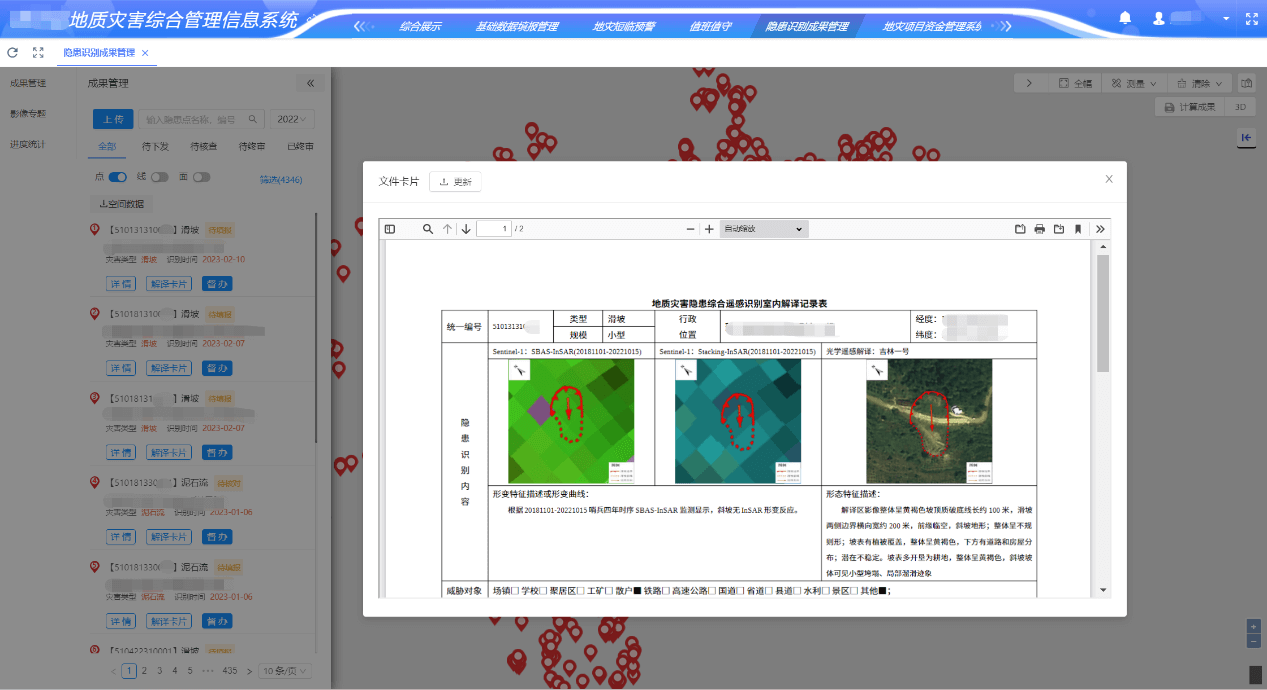
Task: Open search in the PDF viewer
Action: coord(428,229)
